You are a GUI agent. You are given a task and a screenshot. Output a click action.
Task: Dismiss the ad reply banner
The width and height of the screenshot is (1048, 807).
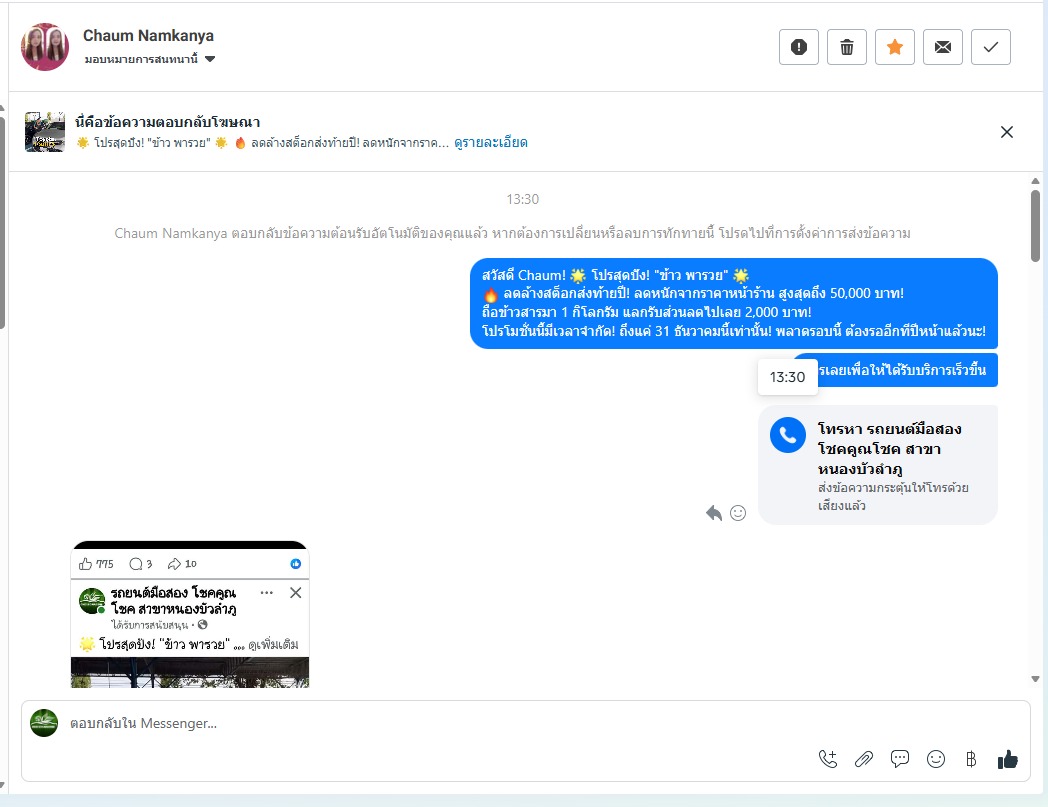1007,132
